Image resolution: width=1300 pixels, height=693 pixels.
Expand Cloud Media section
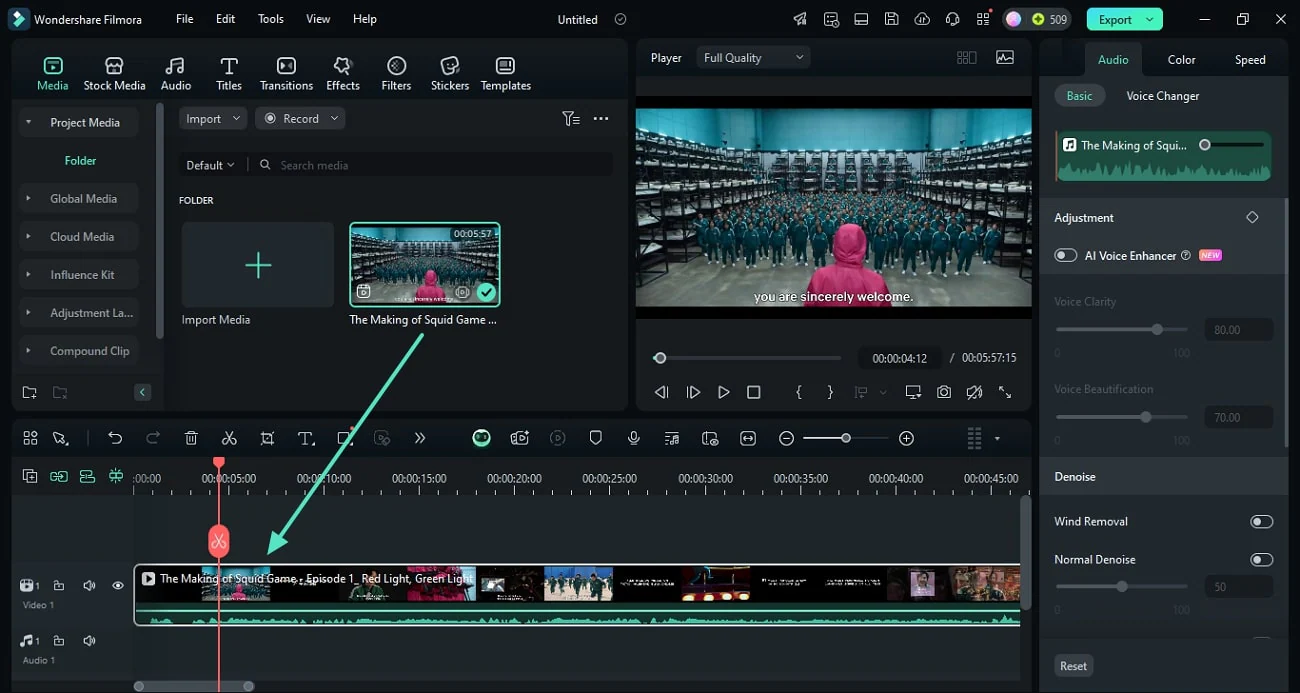[x=28, y=236]
